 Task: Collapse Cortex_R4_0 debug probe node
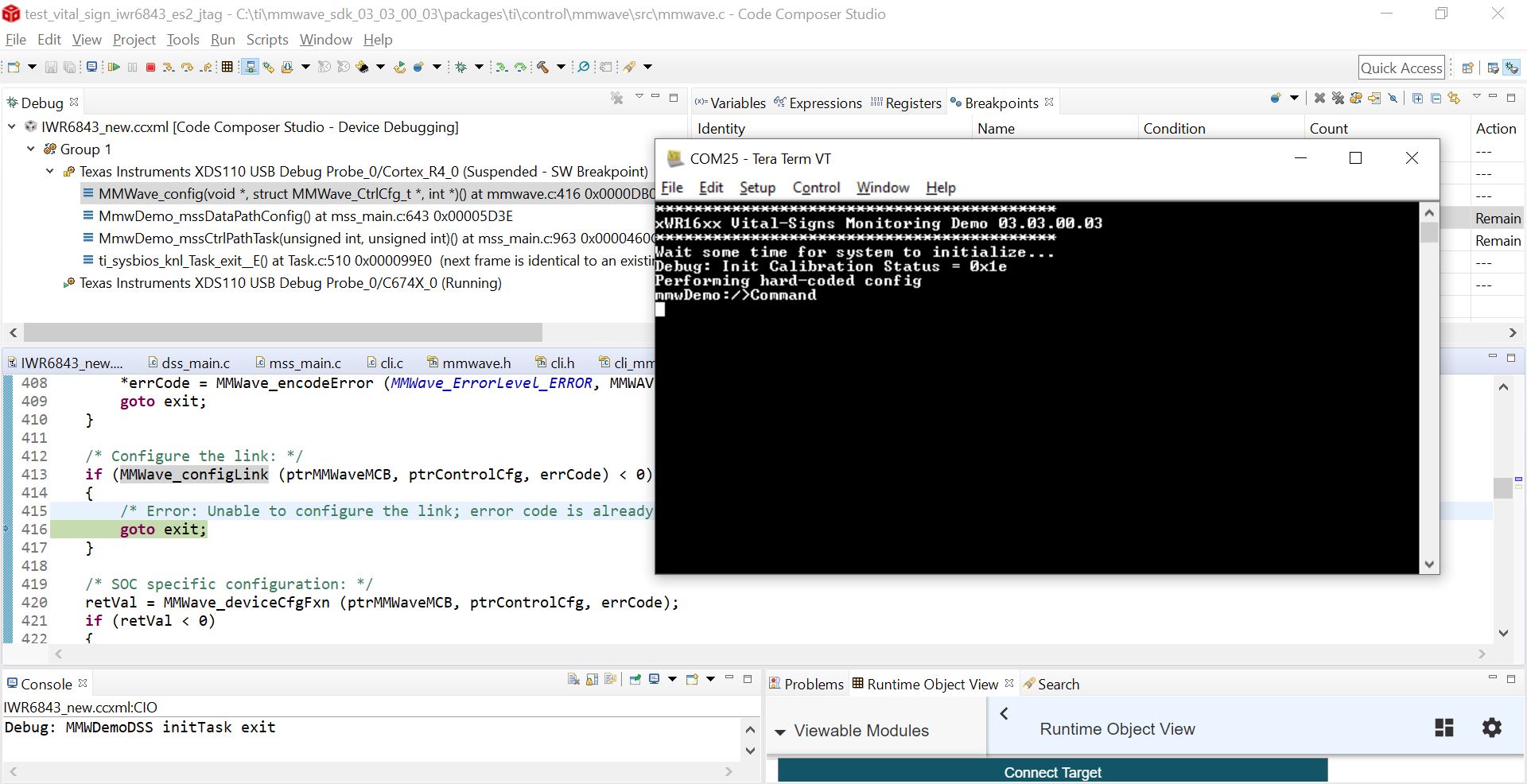50,171
